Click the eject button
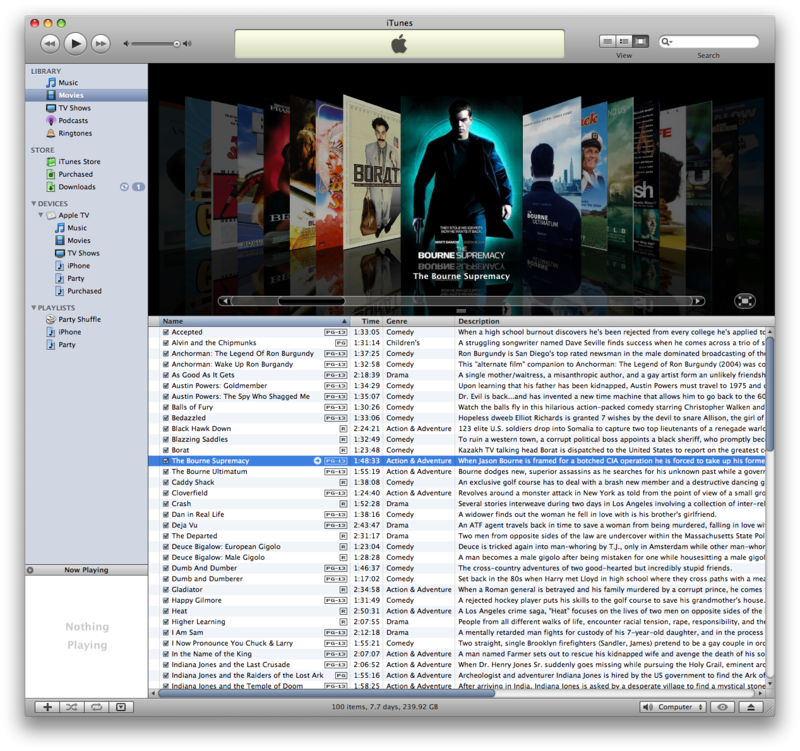This screenshot has width=800, height=751. click(x=751, y=707)
